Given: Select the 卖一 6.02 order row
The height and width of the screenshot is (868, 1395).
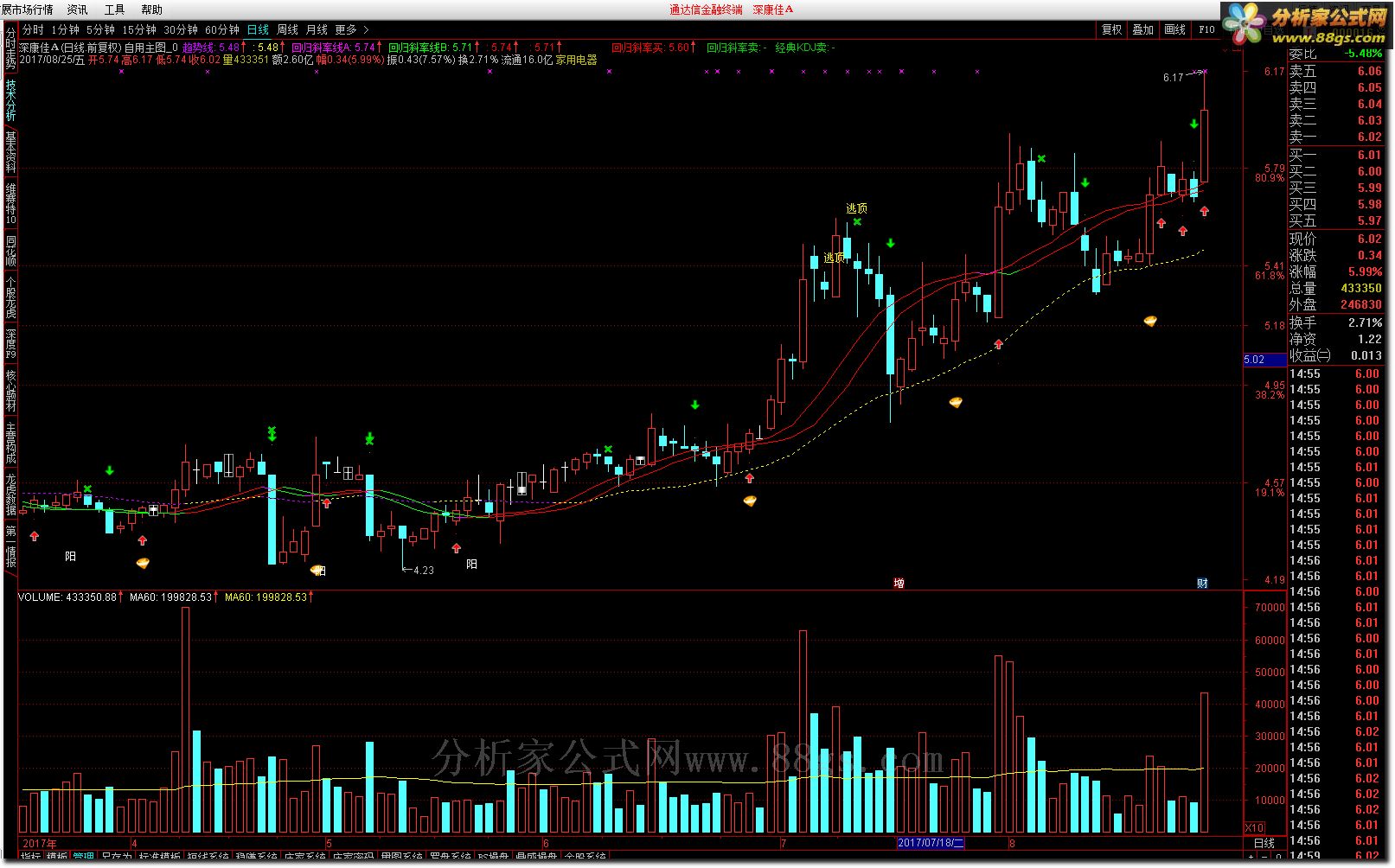Looking at the screenshot, I should click(1337, 137).
